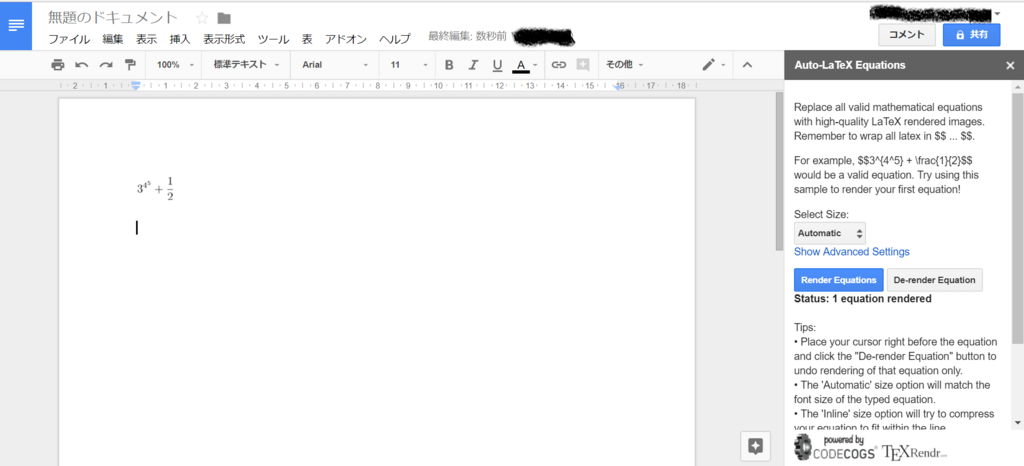
Task: Click the 最終編集 last edit link
Action: [x=467, y=37]
